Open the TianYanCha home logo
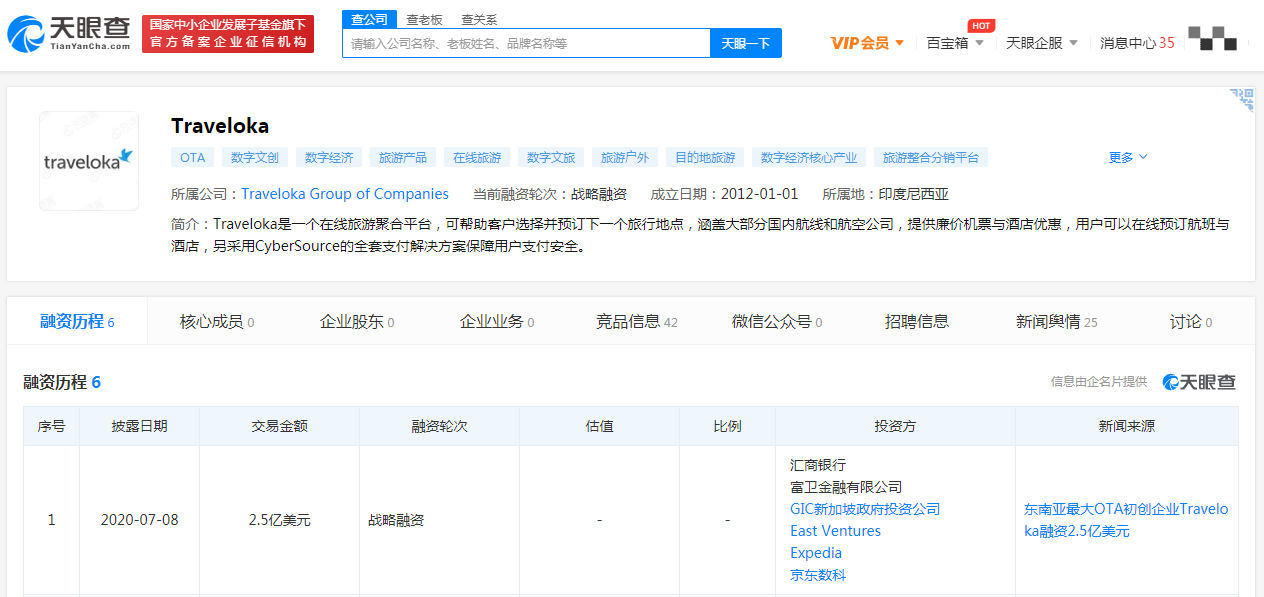Image resolution: width=1264 pixels, height=597 pixels. click(69, 34)
